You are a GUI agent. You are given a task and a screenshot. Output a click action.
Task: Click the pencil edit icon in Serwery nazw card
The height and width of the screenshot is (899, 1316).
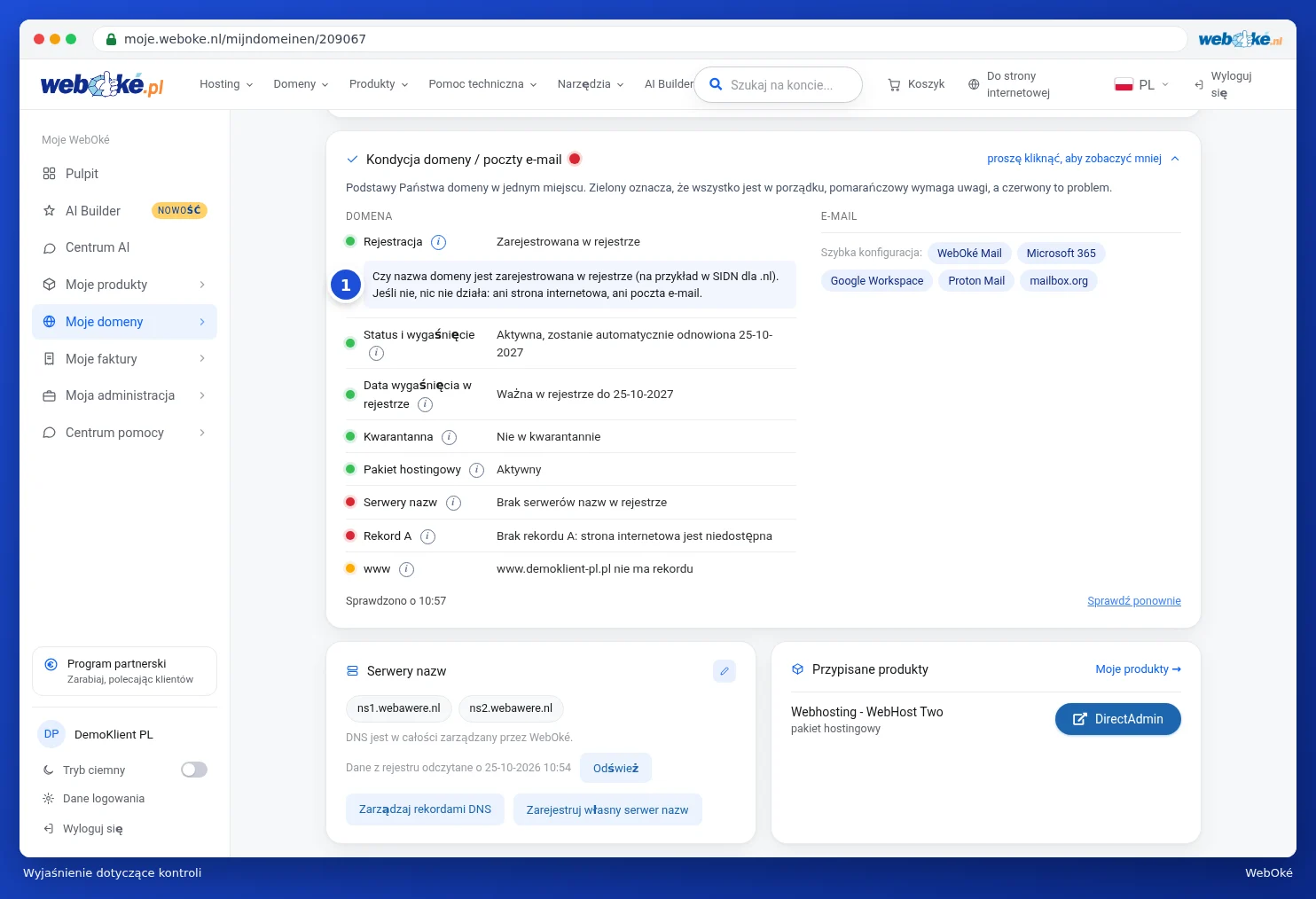click(725, 671)
